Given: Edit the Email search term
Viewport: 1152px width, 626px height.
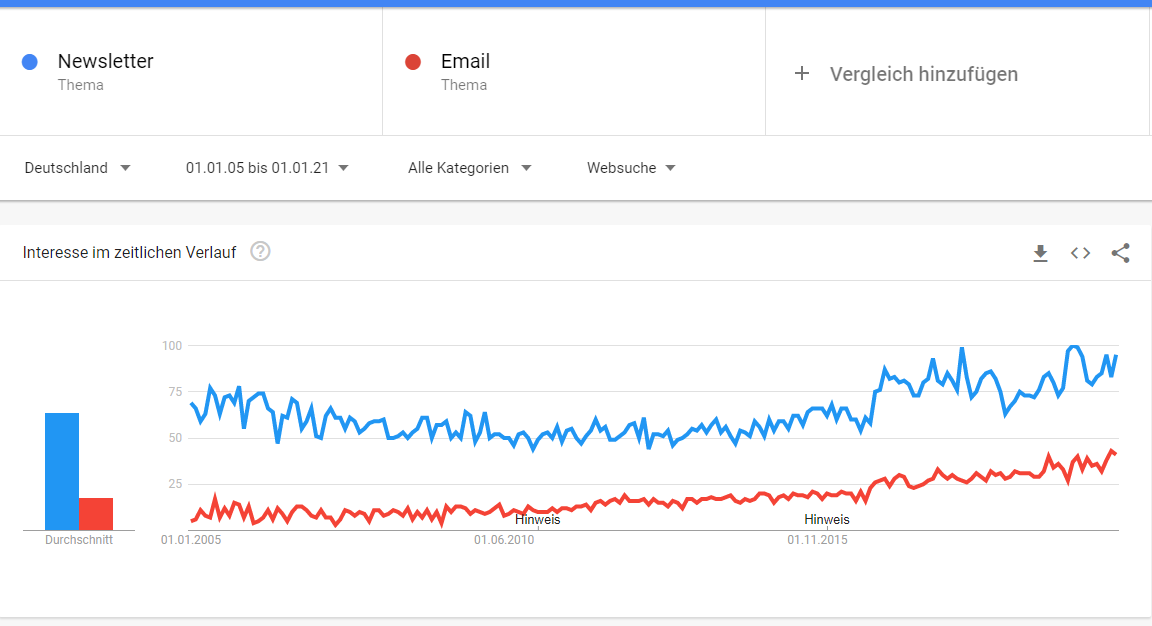Looking at the screenshot, I should (x=465, y=62).
